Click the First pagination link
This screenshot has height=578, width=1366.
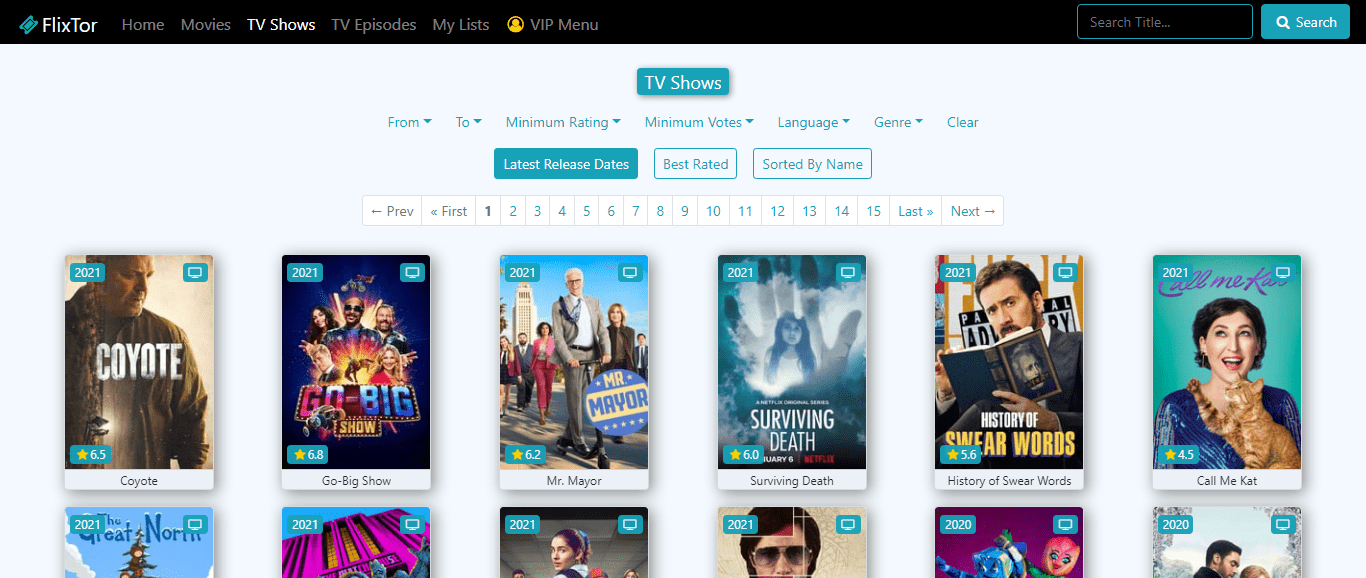448,211
